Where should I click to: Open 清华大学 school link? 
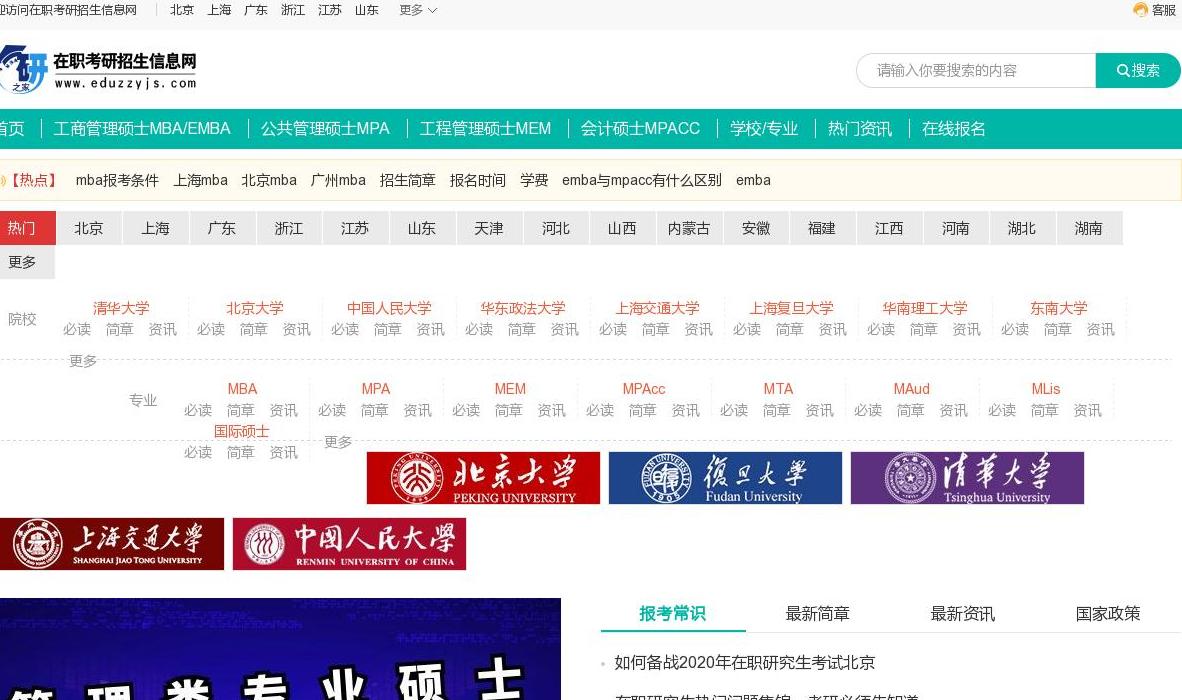coord(121,308)
